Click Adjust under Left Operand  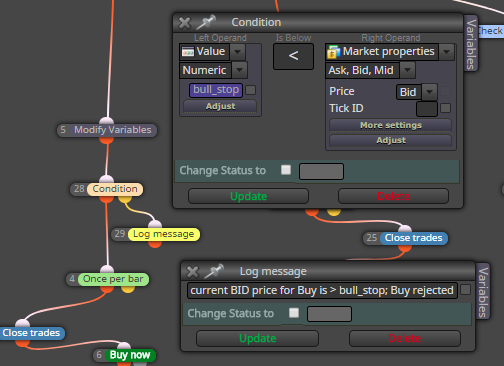click(220, 106)
